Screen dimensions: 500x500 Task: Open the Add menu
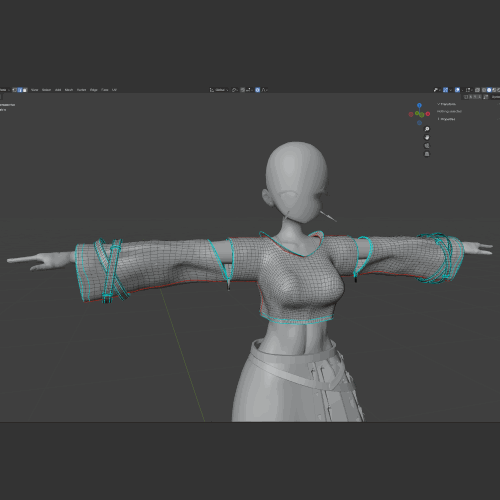coord(58,90)
